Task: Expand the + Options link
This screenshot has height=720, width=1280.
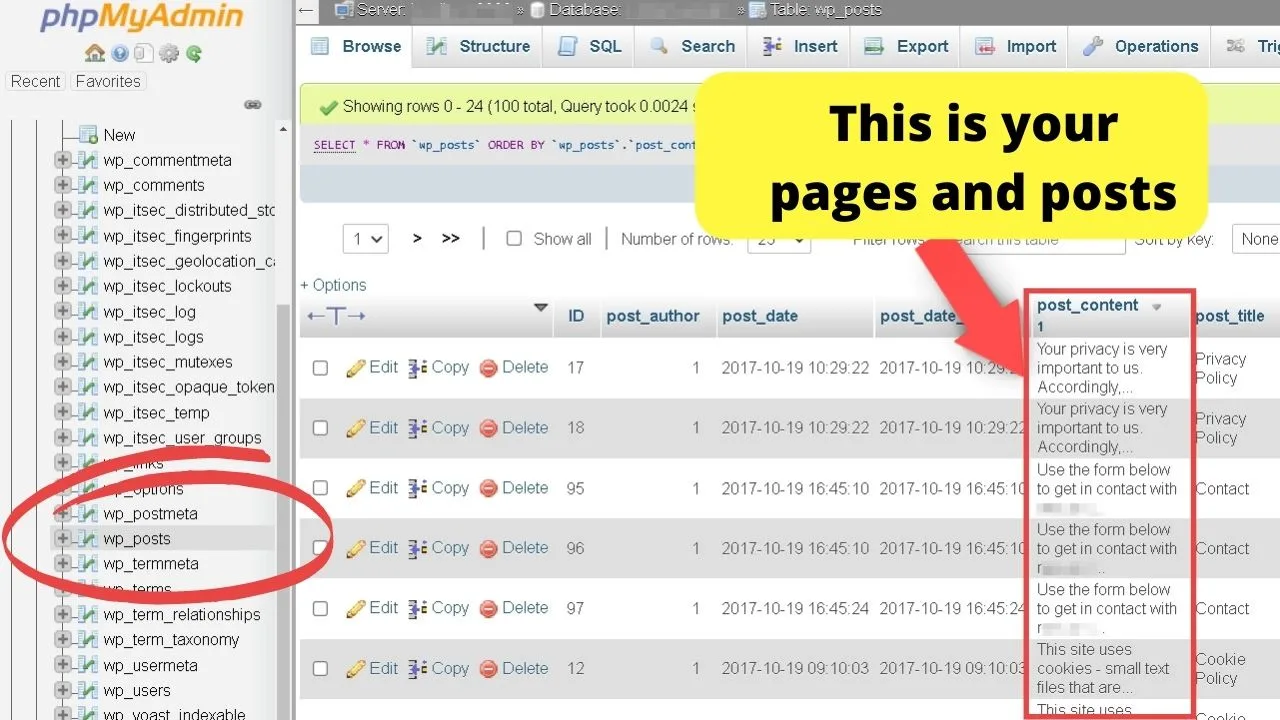Action: point(333,285)
